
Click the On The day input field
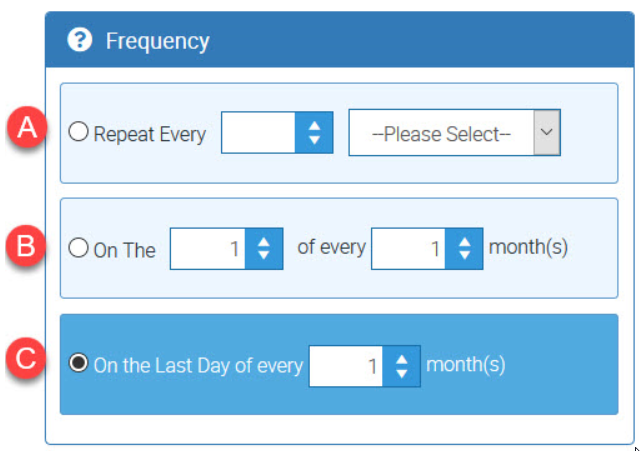(207, 249)
